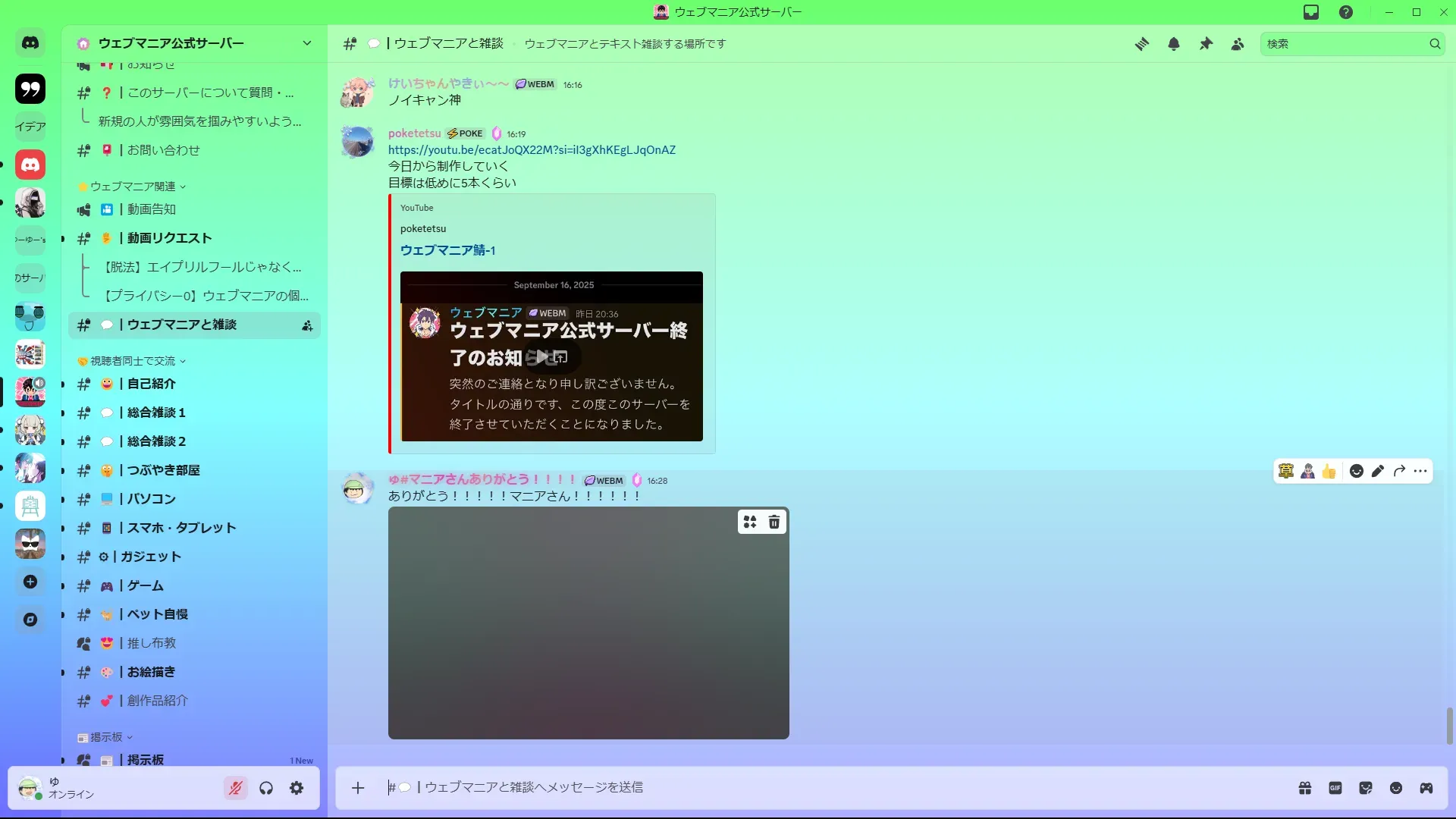Toggle headphone deafen button
Viewport: 1456px width, 819px height.
click(x=266, y=788)
